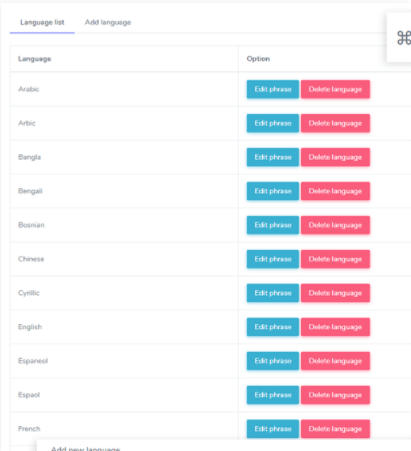Delete the Espaol language

[x=335, y=395]
